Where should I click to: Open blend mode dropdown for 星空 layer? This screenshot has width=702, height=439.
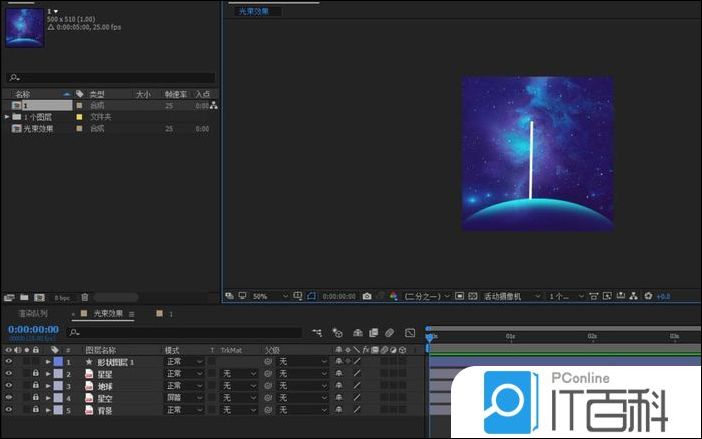click(185, 397)
